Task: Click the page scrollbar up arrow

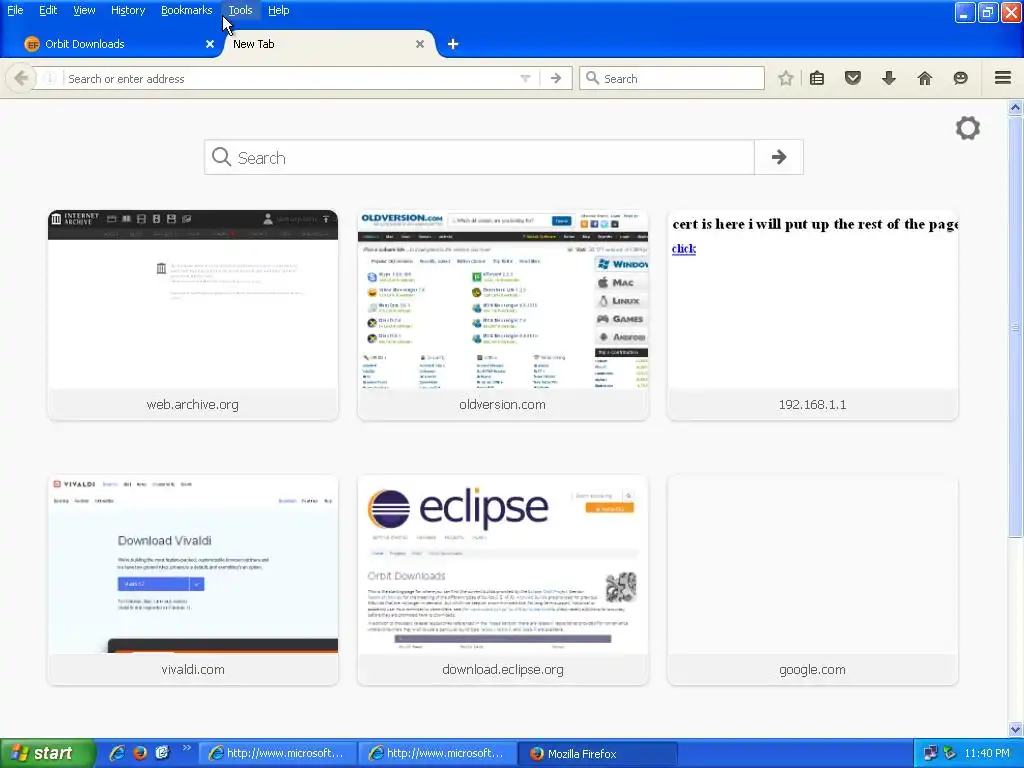Action: (1015, 107)
